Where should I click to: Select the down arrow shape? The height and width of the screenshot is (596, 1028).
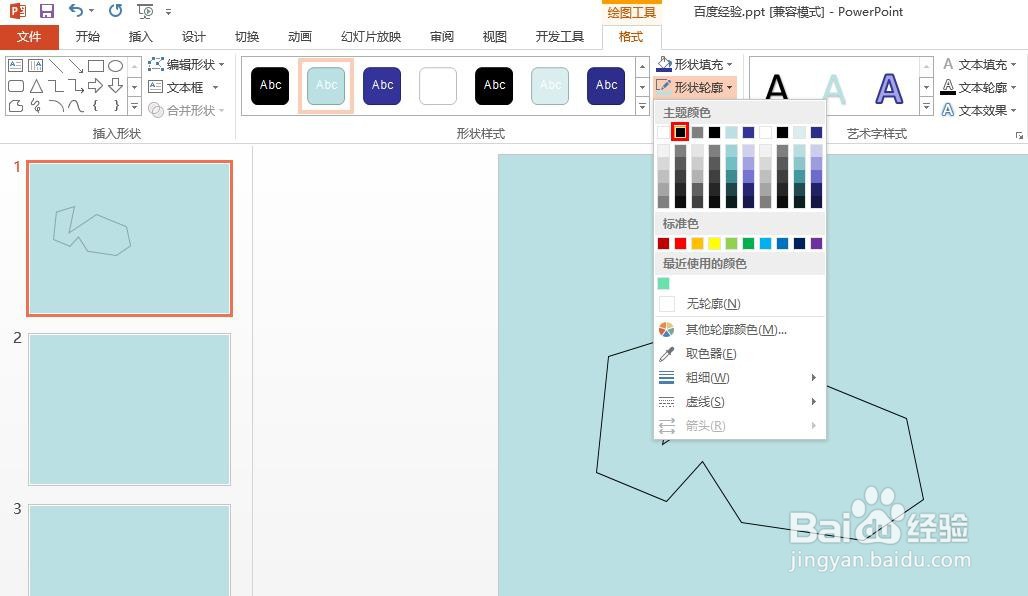115,86
